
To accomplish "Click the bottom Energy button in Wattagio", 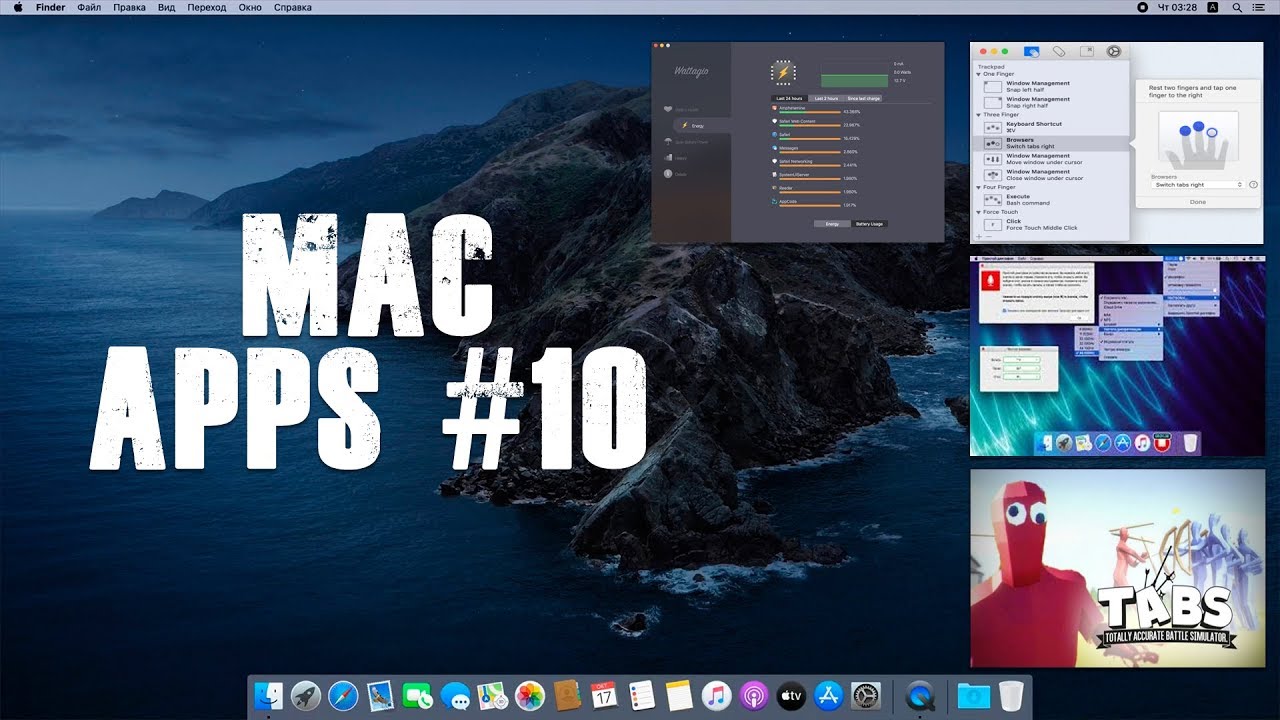I will click(832, 224).
